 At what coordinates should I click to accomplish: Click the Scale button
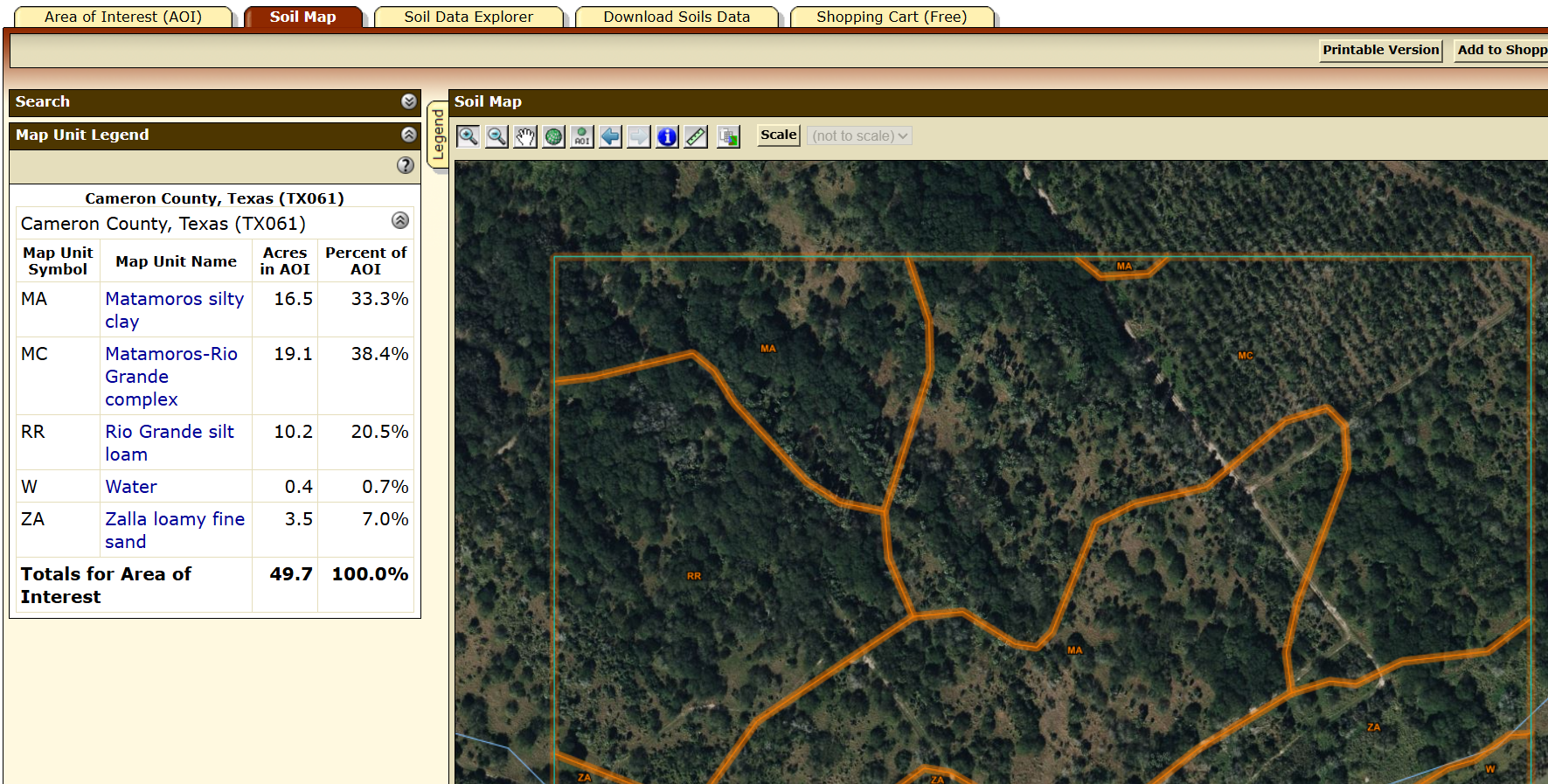tap(778, 135)
